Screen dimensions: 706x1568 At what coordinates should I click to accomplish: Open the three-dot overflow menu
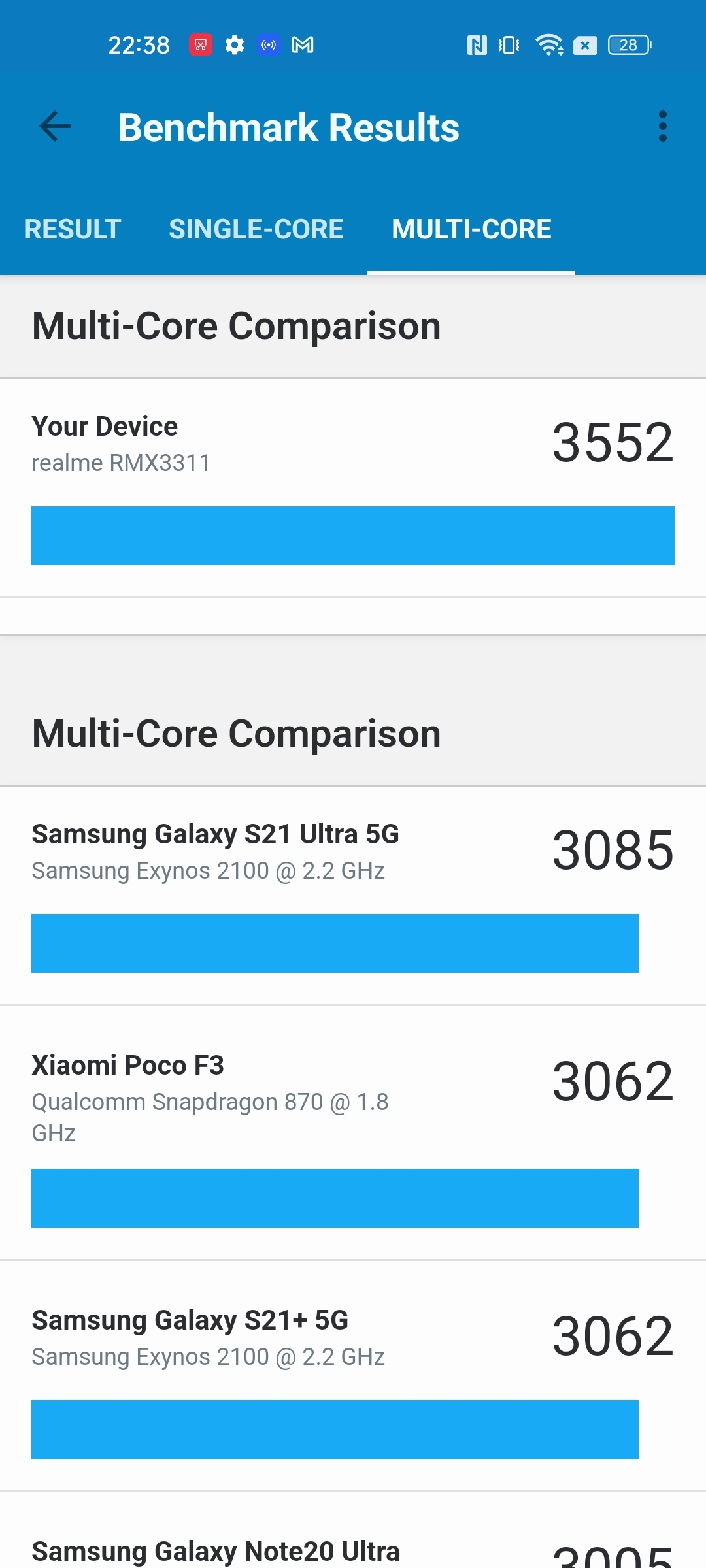click(662, 127)
